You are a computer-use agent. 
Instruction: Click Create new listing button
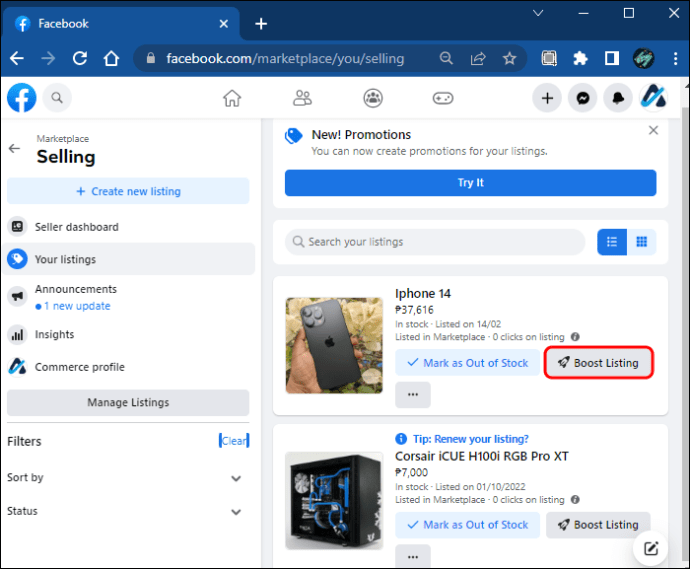pyautogui.click(x=128, y=191)
